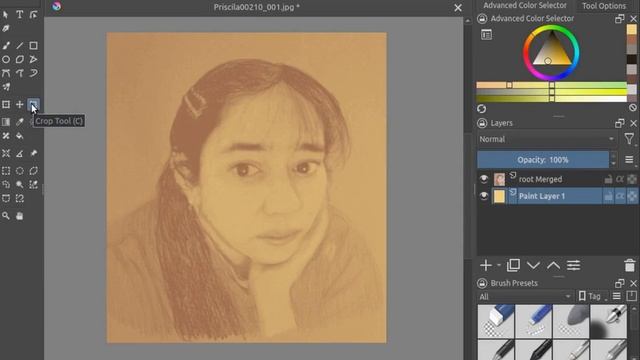
Task: Select the Line tool
Action: click(20, 46)
